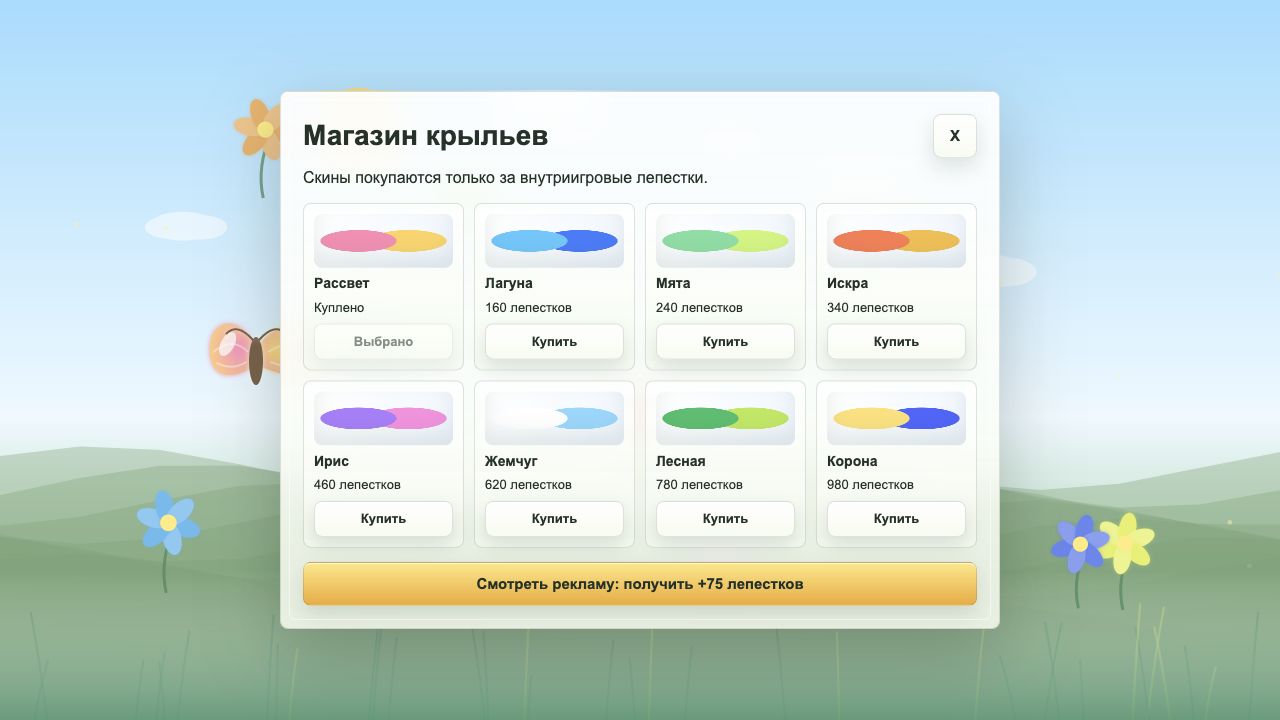Click the 240 лепестков price
Image resolution: width=1280 pixels, height=720 pixels.
[699, 307]
